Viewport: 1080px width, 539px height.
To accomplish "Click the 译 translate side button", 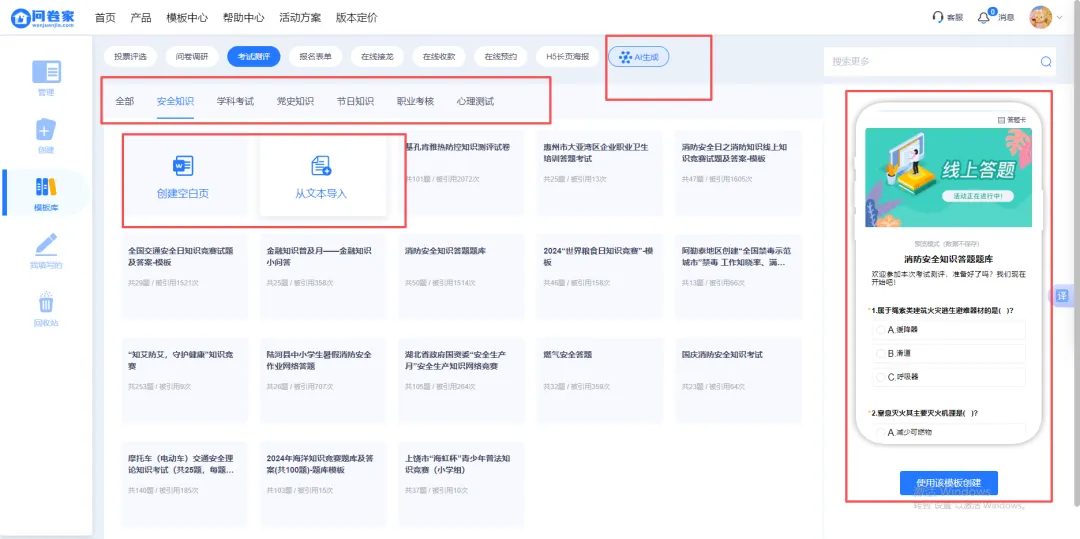I will pos(1061,296).
